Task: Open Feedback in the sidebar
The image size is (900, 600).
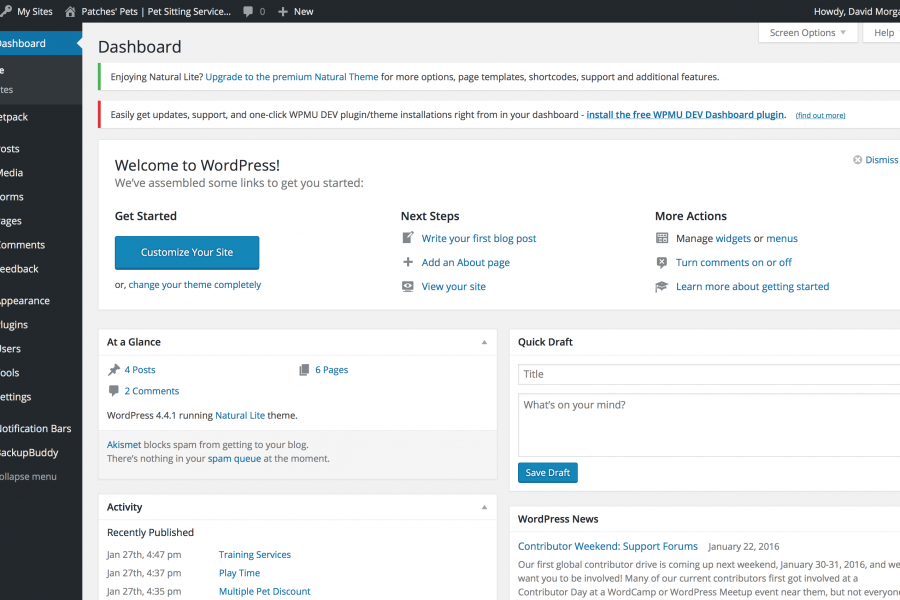Action: point(41,269)
